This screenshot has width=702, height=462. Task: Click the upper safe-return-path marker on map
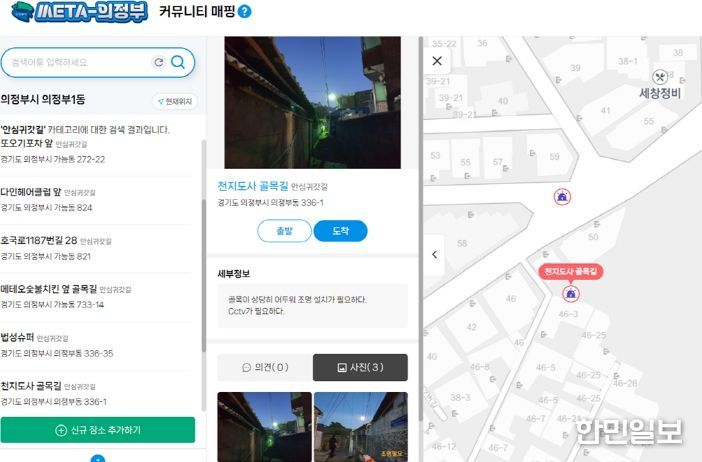coord(562,197)
